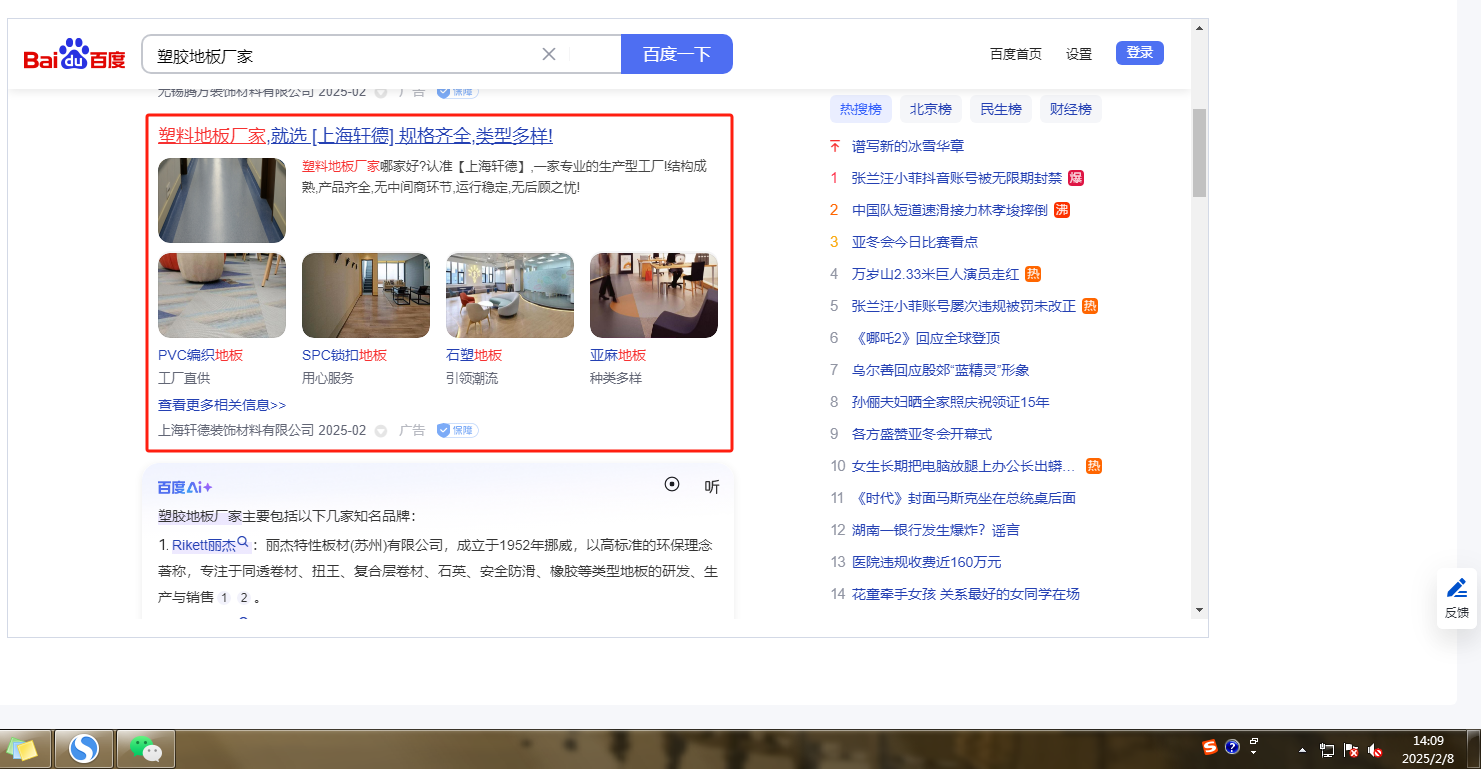Image resolution: width=1481 pixels, height=769 pixels.
Task: Open the 亚麻地板 link
Action: (618, 355)
